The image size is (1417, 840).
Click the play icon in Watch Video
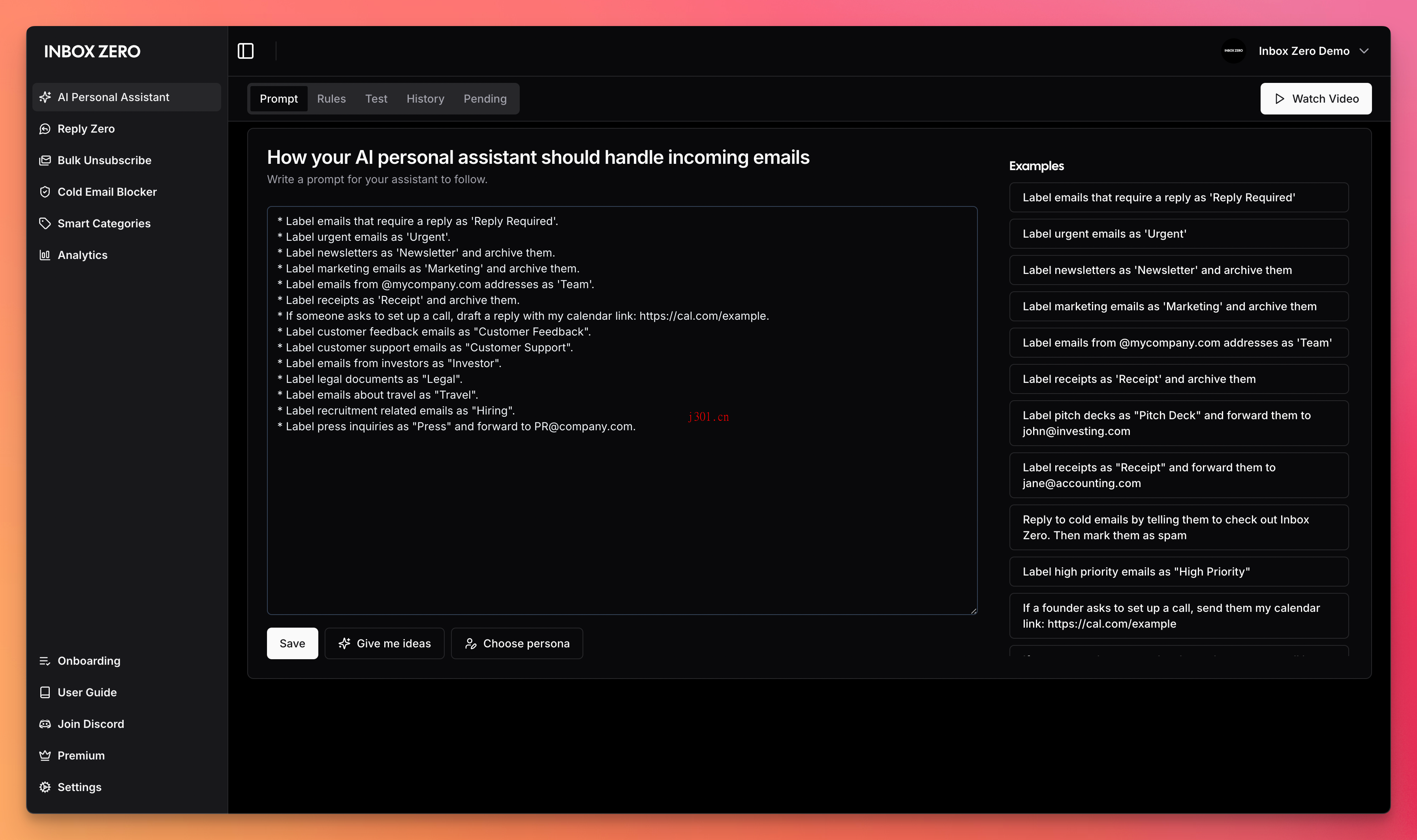pos(1280,99)
